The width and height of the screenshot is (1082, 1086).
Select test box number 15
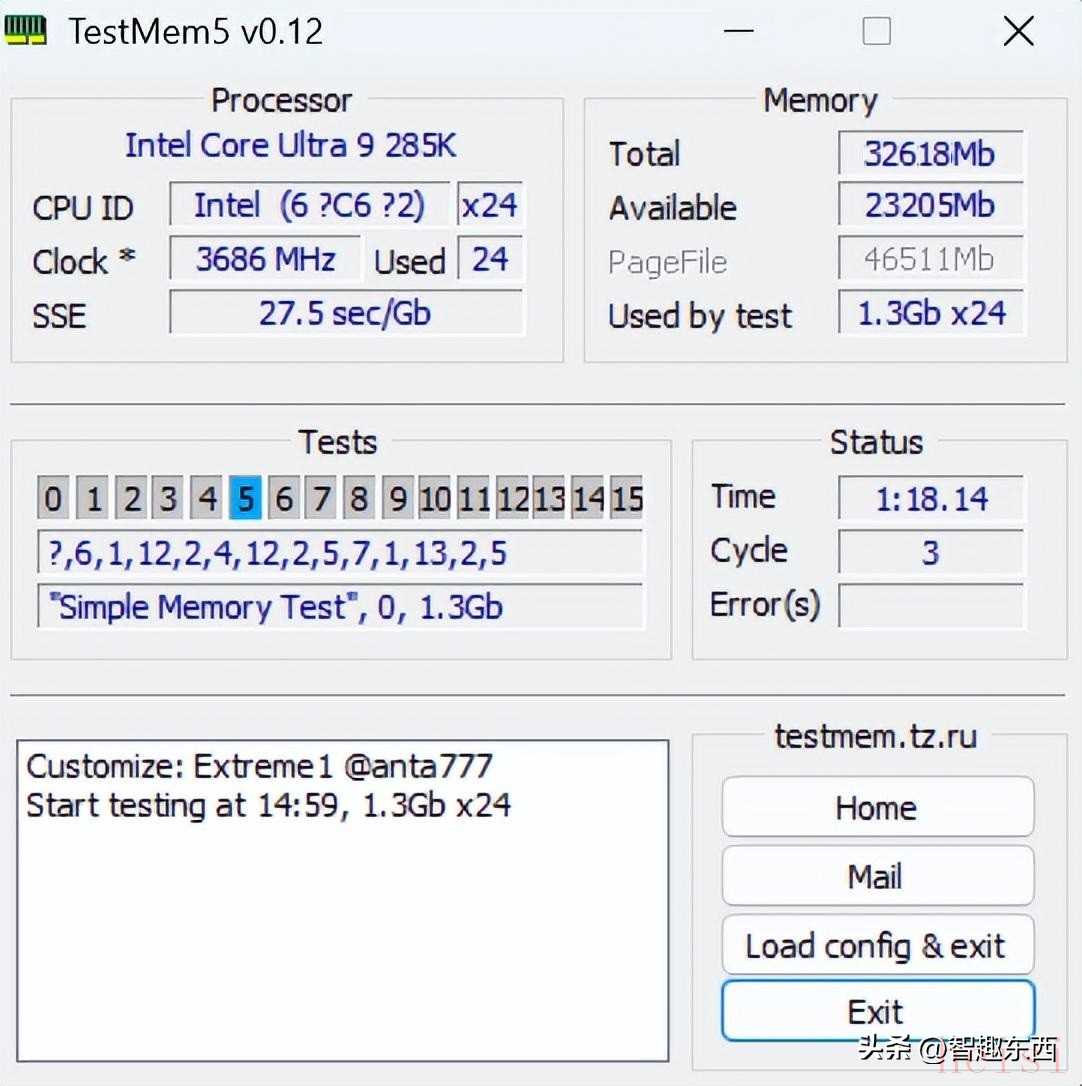(626, 498)
